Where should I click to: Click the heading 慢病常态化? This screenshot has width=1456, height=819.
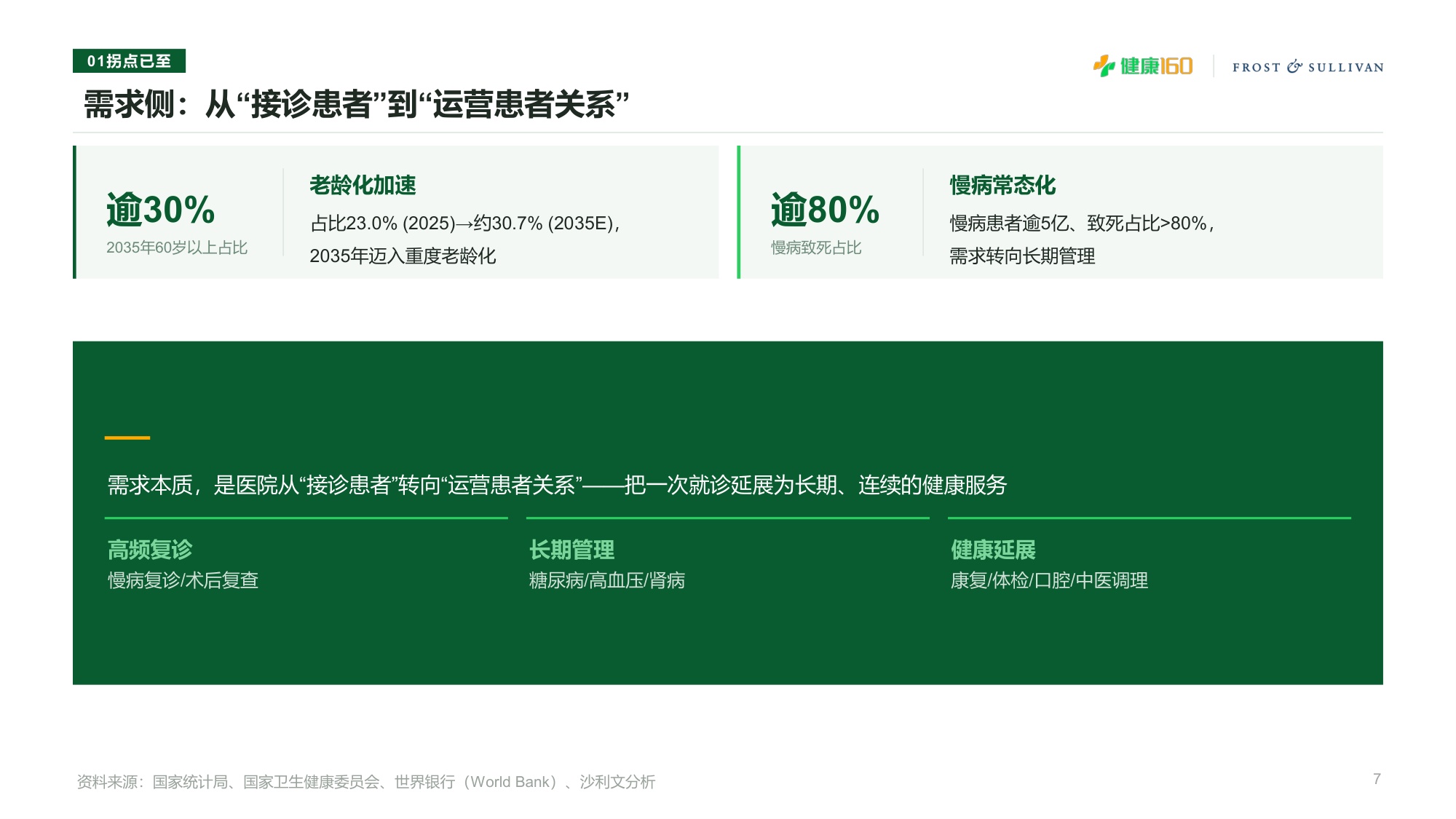tap(1002, 185)
